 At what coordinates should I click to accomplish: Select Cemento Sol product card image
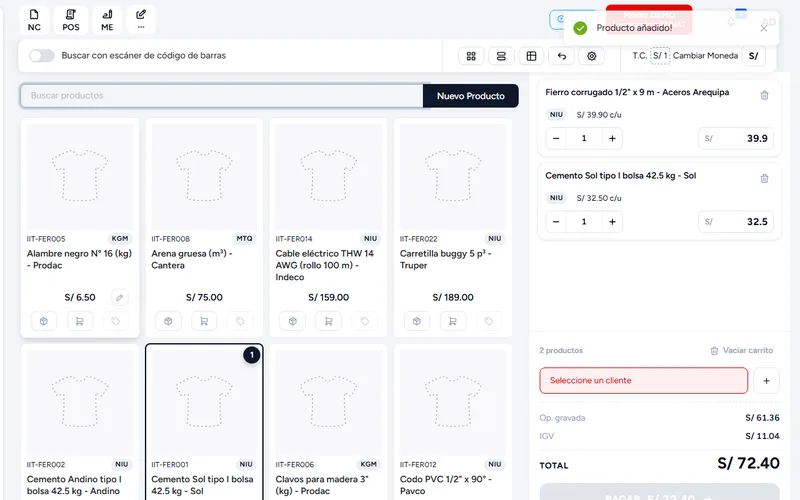click(204, 403)
